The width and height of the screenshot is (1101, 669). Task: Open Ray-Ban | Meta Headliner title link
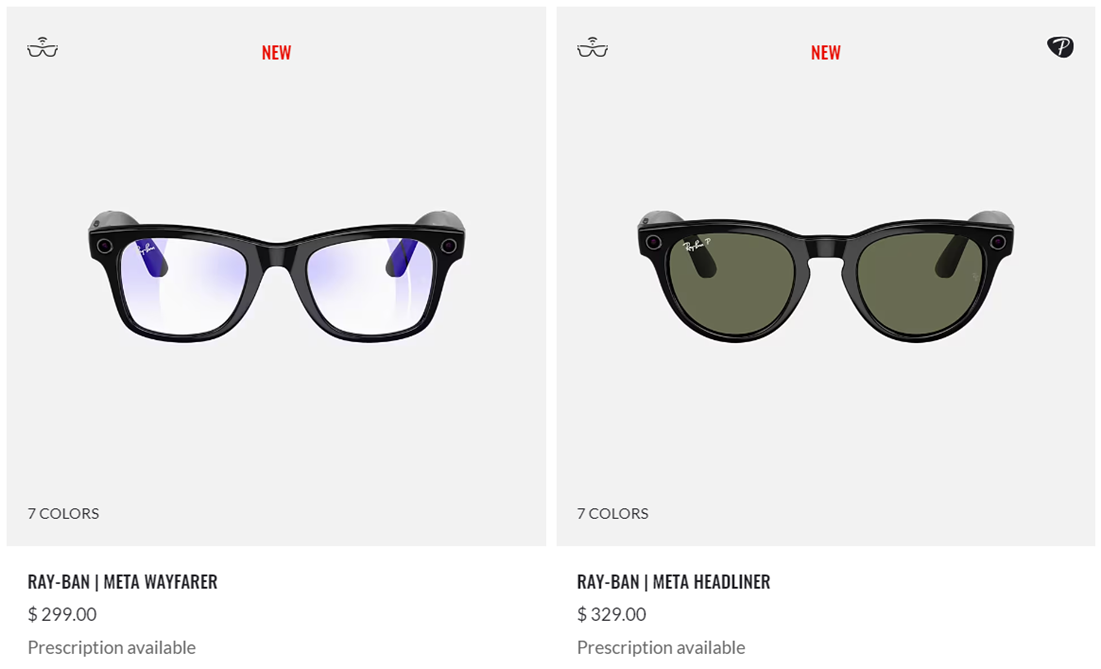[x=673, y=581]
